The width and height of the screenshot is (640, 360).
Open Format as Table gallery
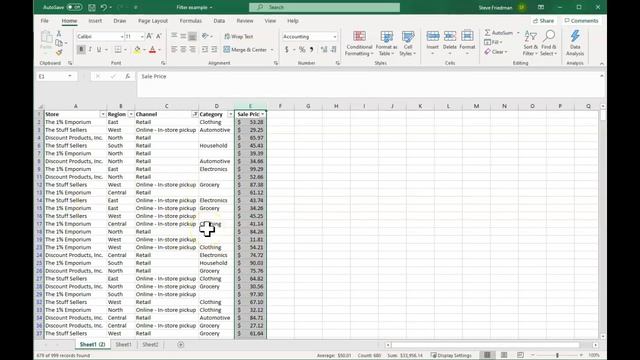pyautogui.click(x=386, y=43)
